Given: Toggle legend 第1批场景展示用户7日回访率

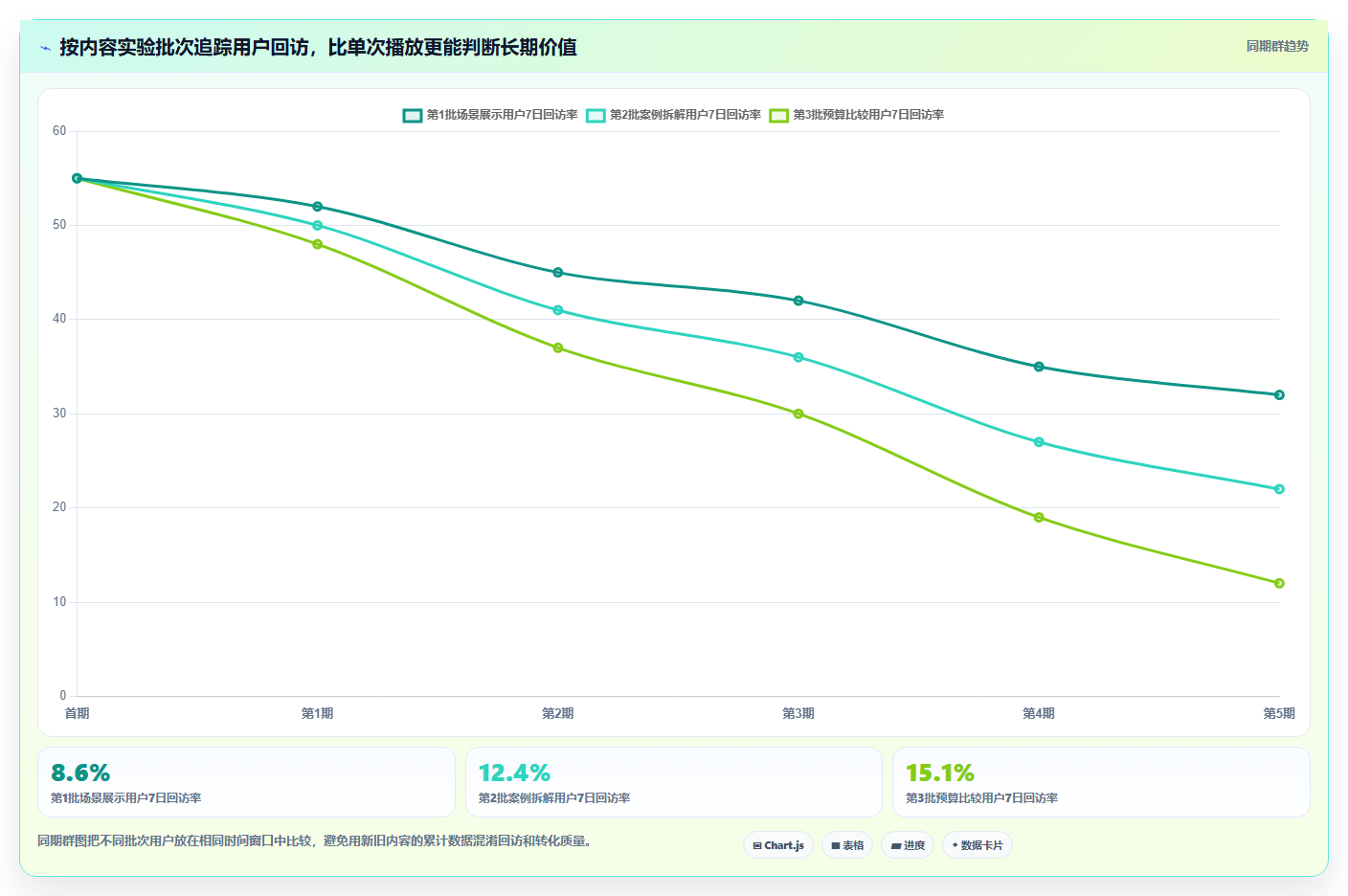Looking at the screenshot, I should pyautogui.click(x=490, y=115).
